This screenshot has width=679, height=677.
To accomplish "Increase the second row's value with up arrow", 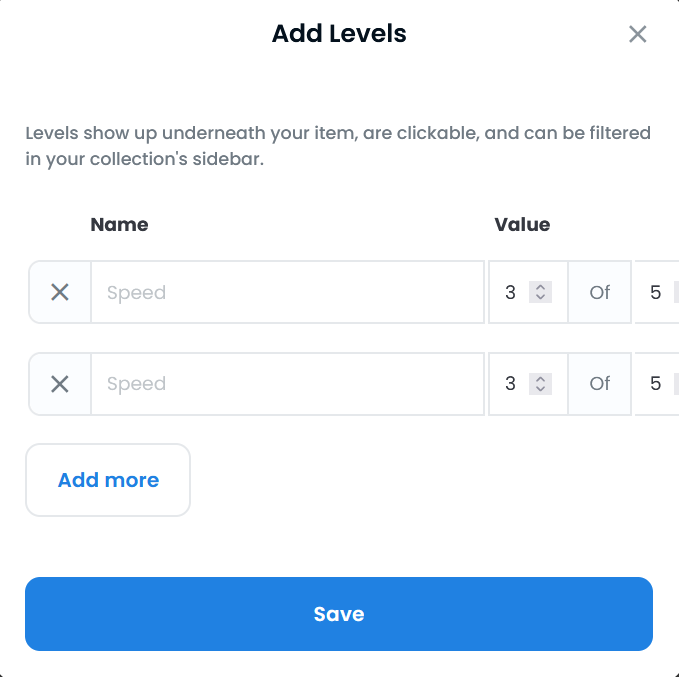I will click(540, 378).
